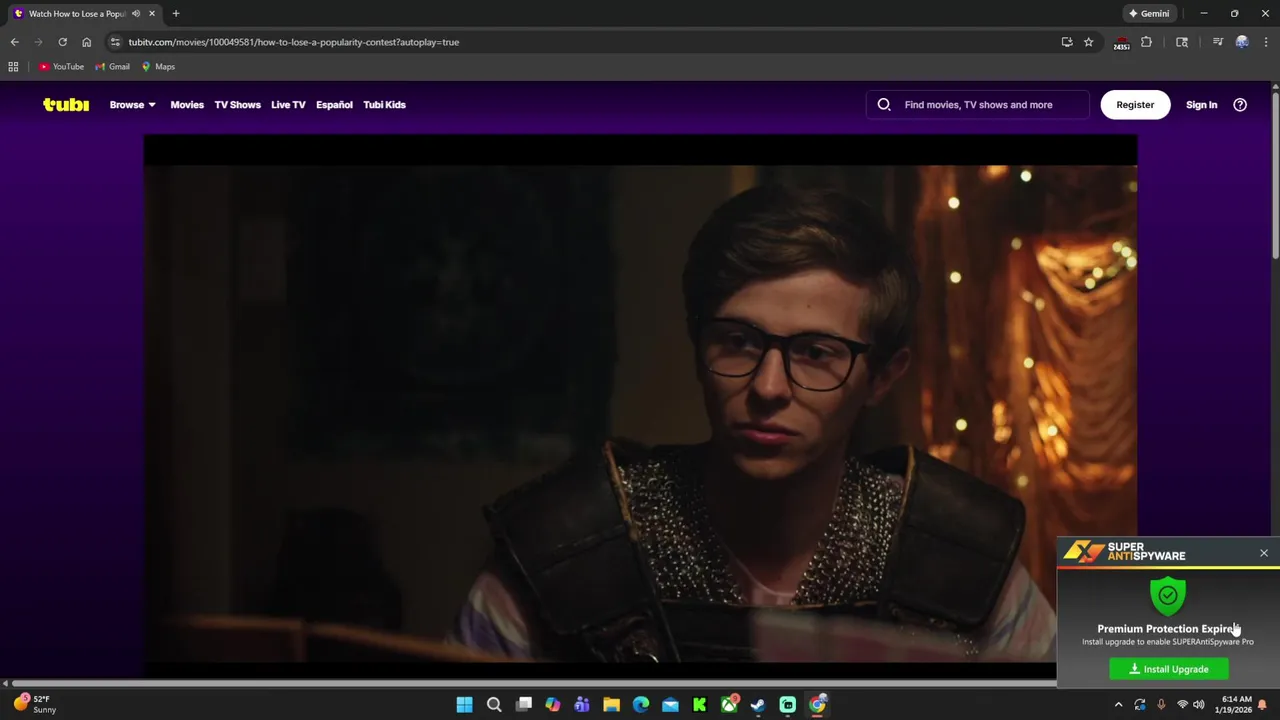Click the browser Home button
The image size is (1280, 720).
click(86, 42)
